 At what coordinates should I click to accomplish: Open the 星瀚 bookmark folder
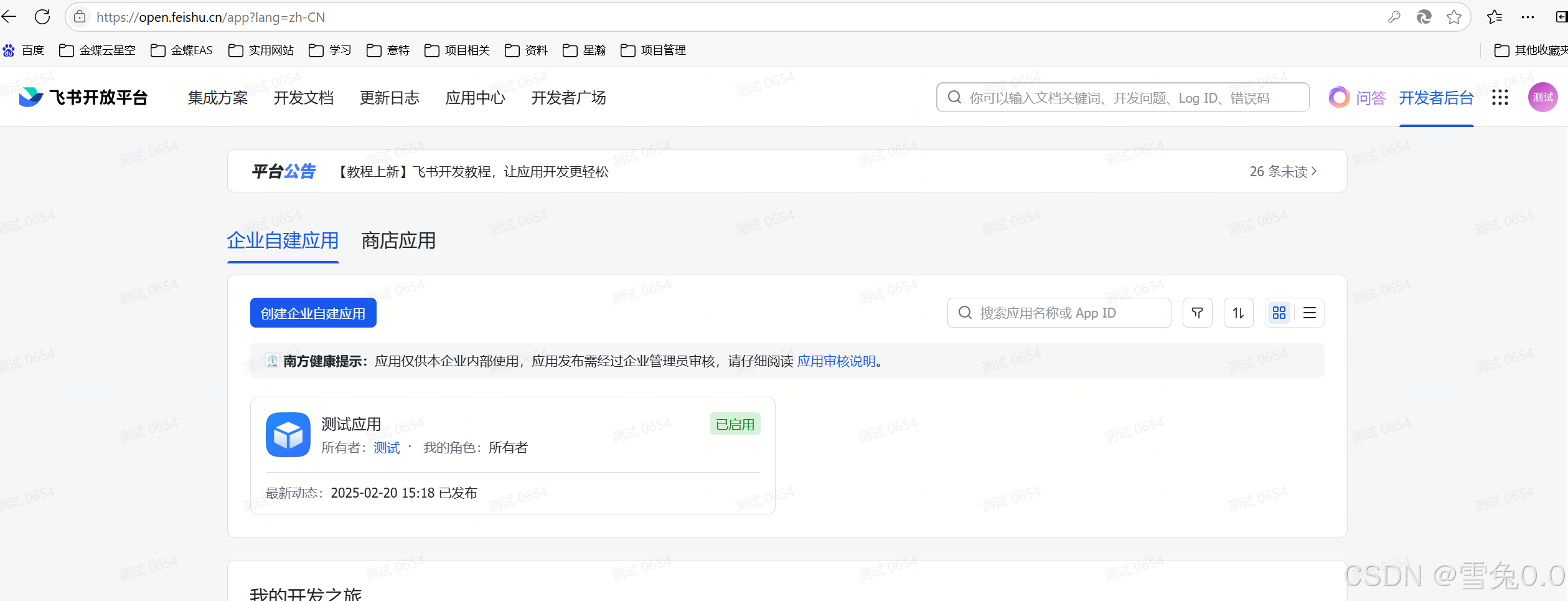click(x=584, y=50)
